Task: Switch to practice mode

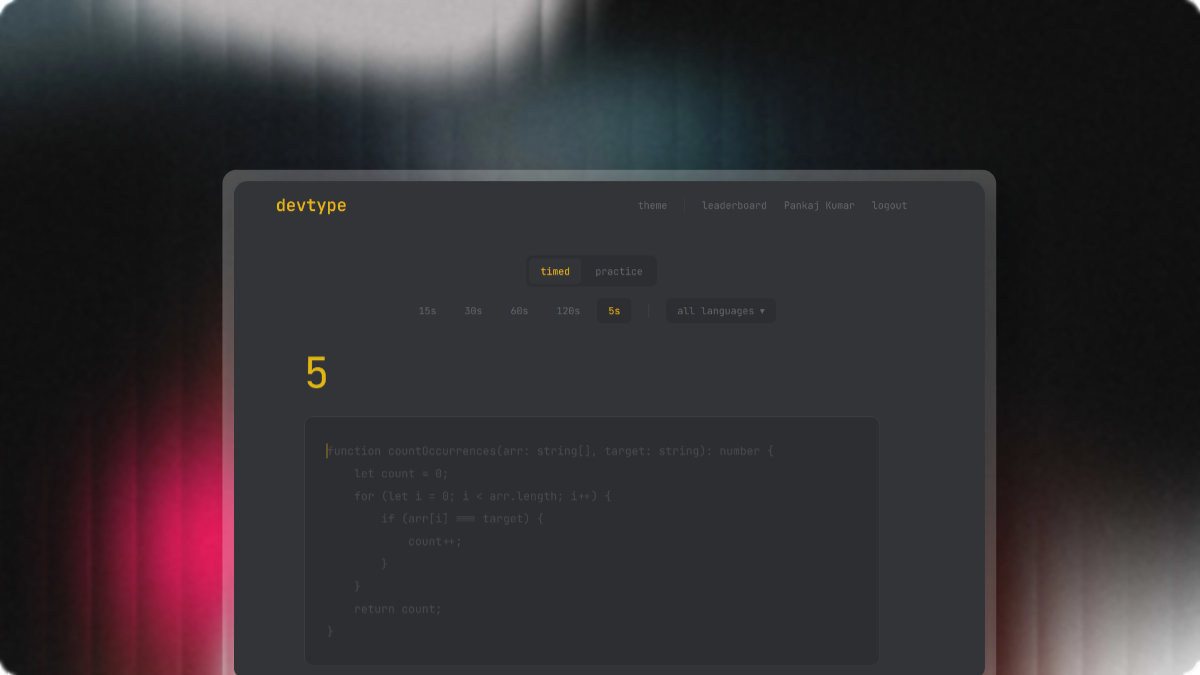Action: click(x=619, y=271)
